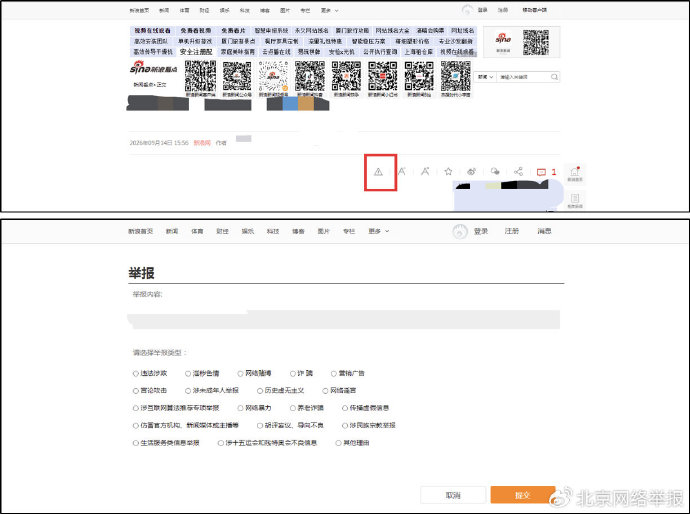Click the star favorite icon

(x=448, y=172)
